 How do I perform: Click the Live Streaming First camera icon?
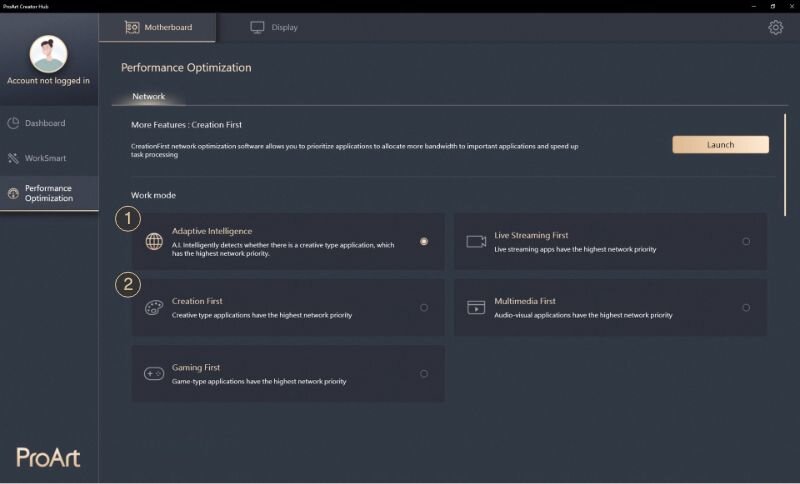click(x=476, y=241)
